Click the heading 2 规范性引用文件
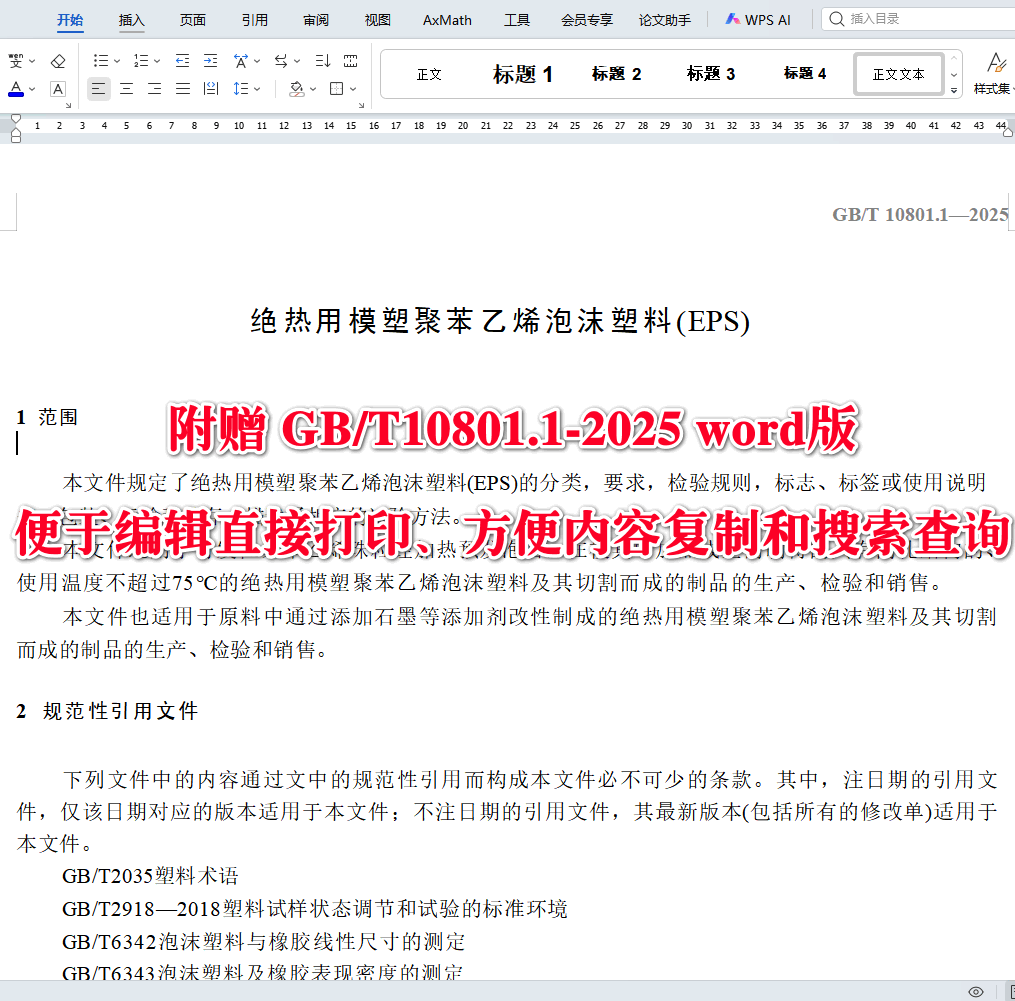 (107, 711)
